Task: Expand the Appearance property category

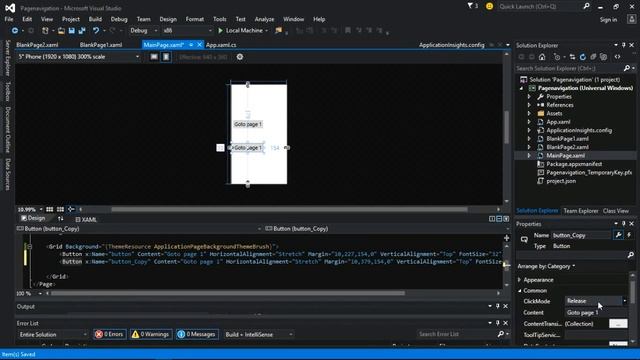Action: point(520,280)
